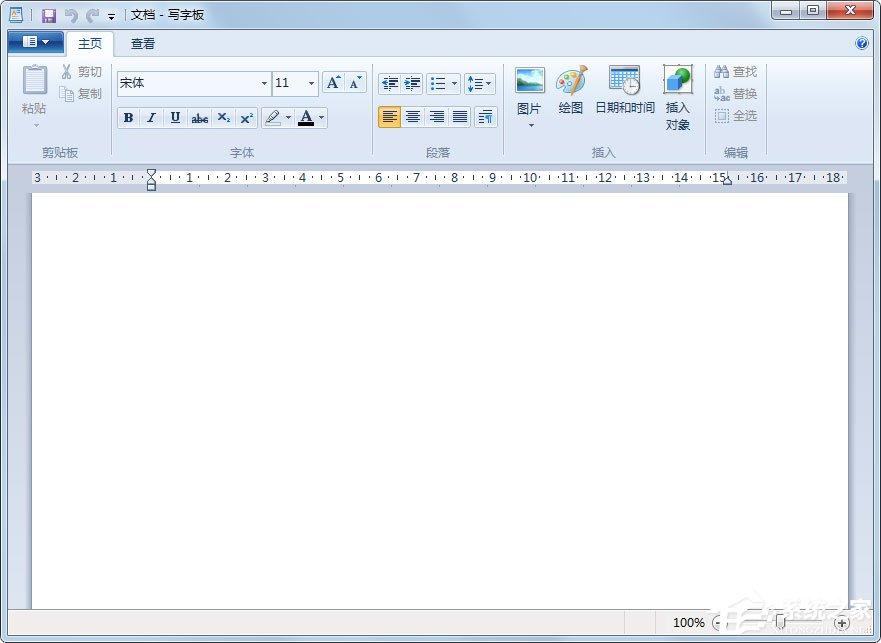Click the 替换 replace button
Image resolution: width=881 pixels, height=643 pixels.
click(736, 94)
